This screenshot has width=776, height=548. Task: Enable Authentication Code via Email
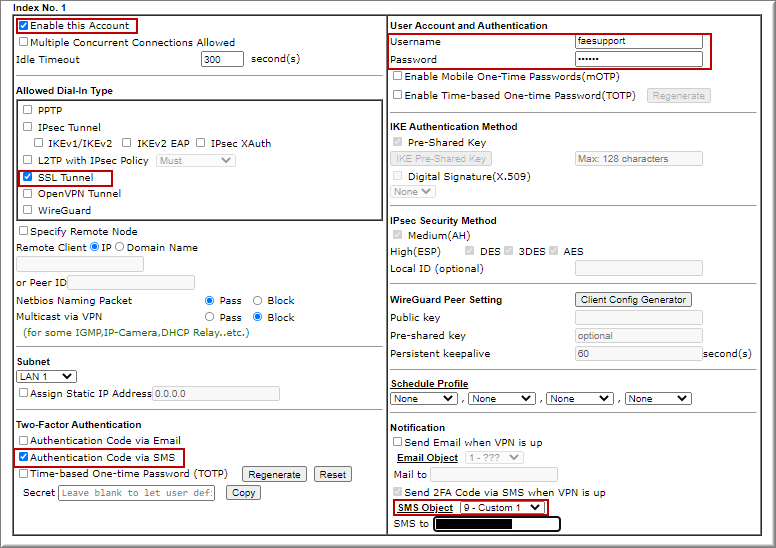click(23, 440)
